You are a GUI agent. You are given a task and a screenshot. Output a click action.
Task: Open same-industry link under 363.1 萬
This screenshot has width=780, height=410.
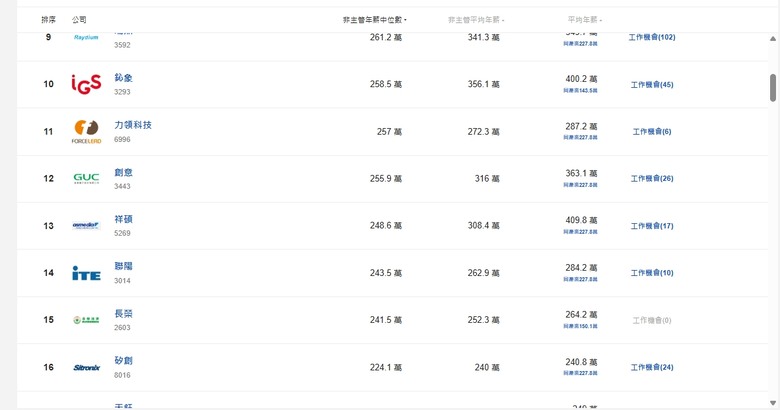(581, 185)
